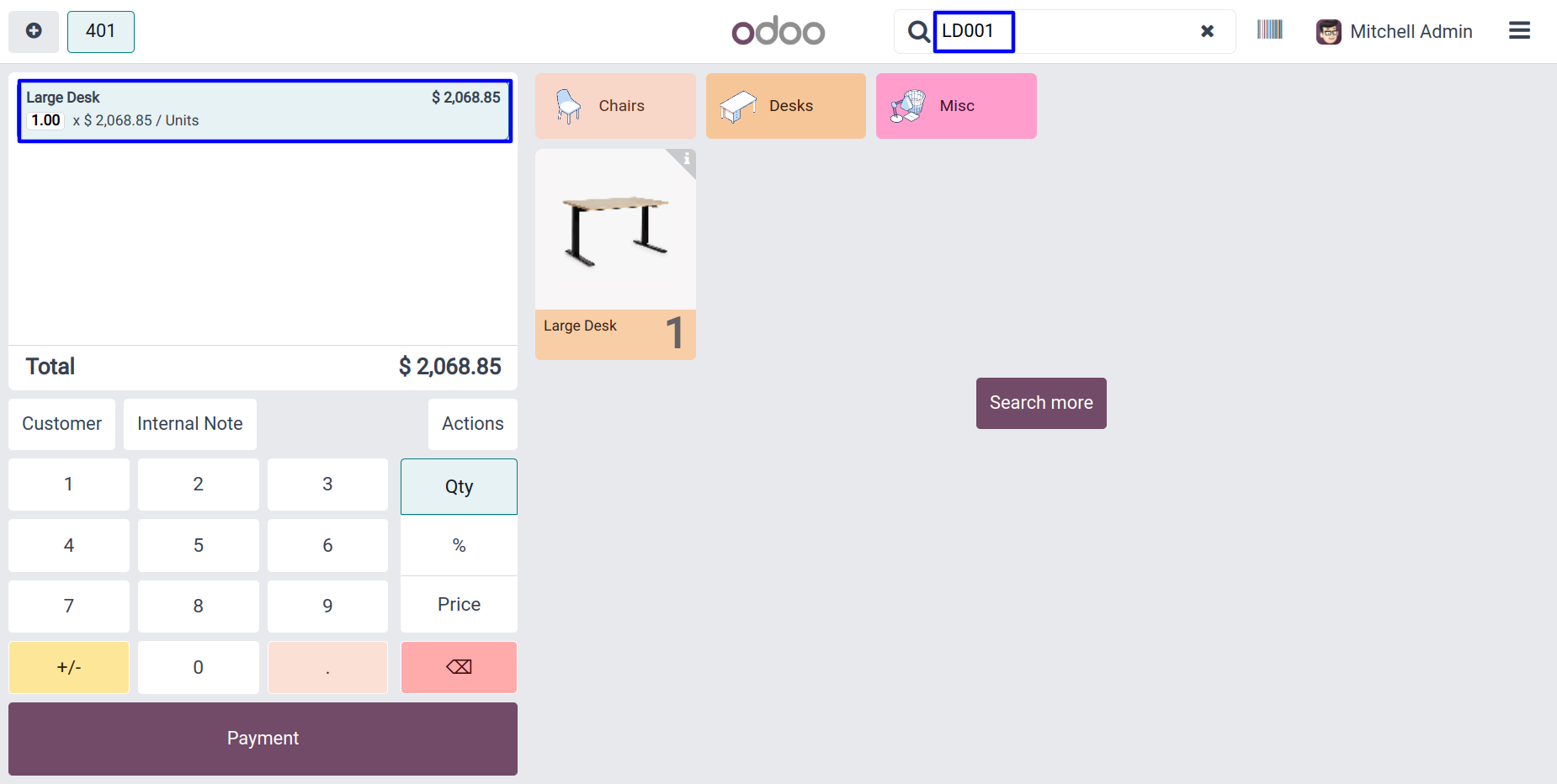Click the Search more button
Viewport: 1557px width, 784px height.
coord(1041,403)
